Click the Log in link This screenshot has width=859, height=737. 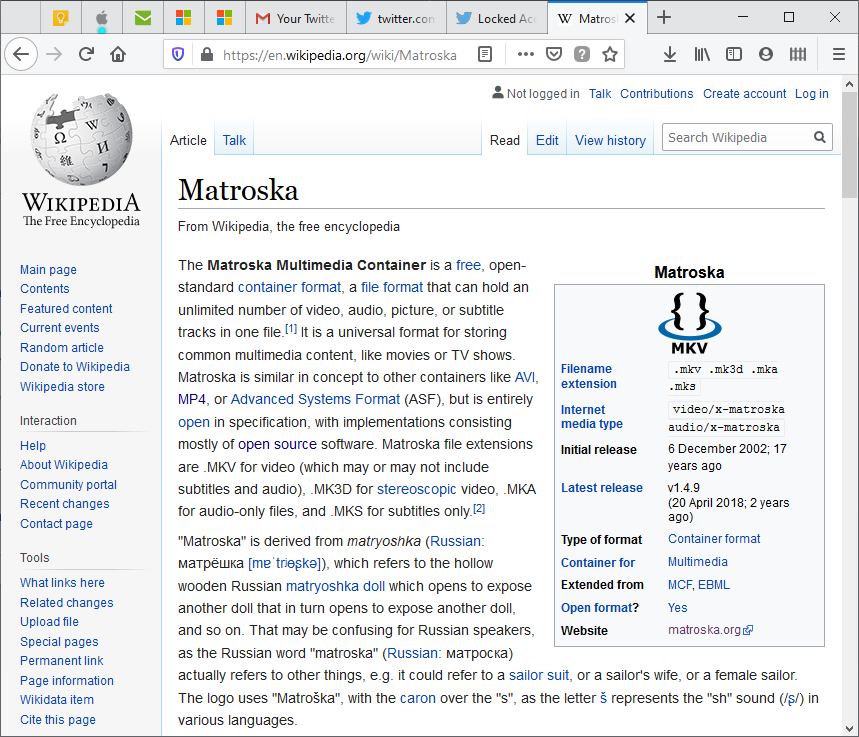(811, 94)
